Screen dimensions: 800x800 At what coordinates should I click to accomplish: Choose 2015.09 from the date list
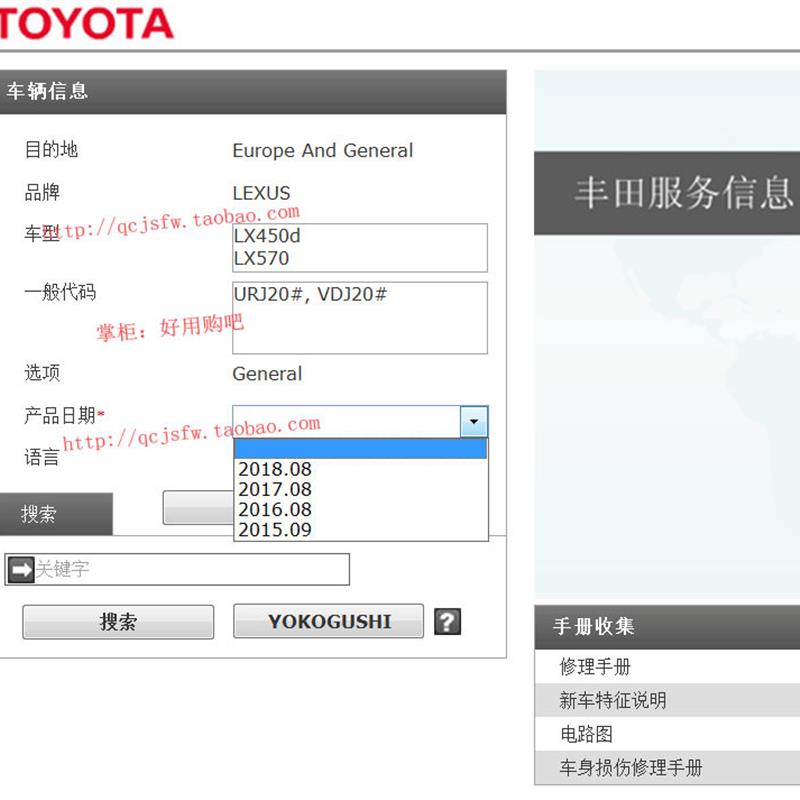pos(360,530)
